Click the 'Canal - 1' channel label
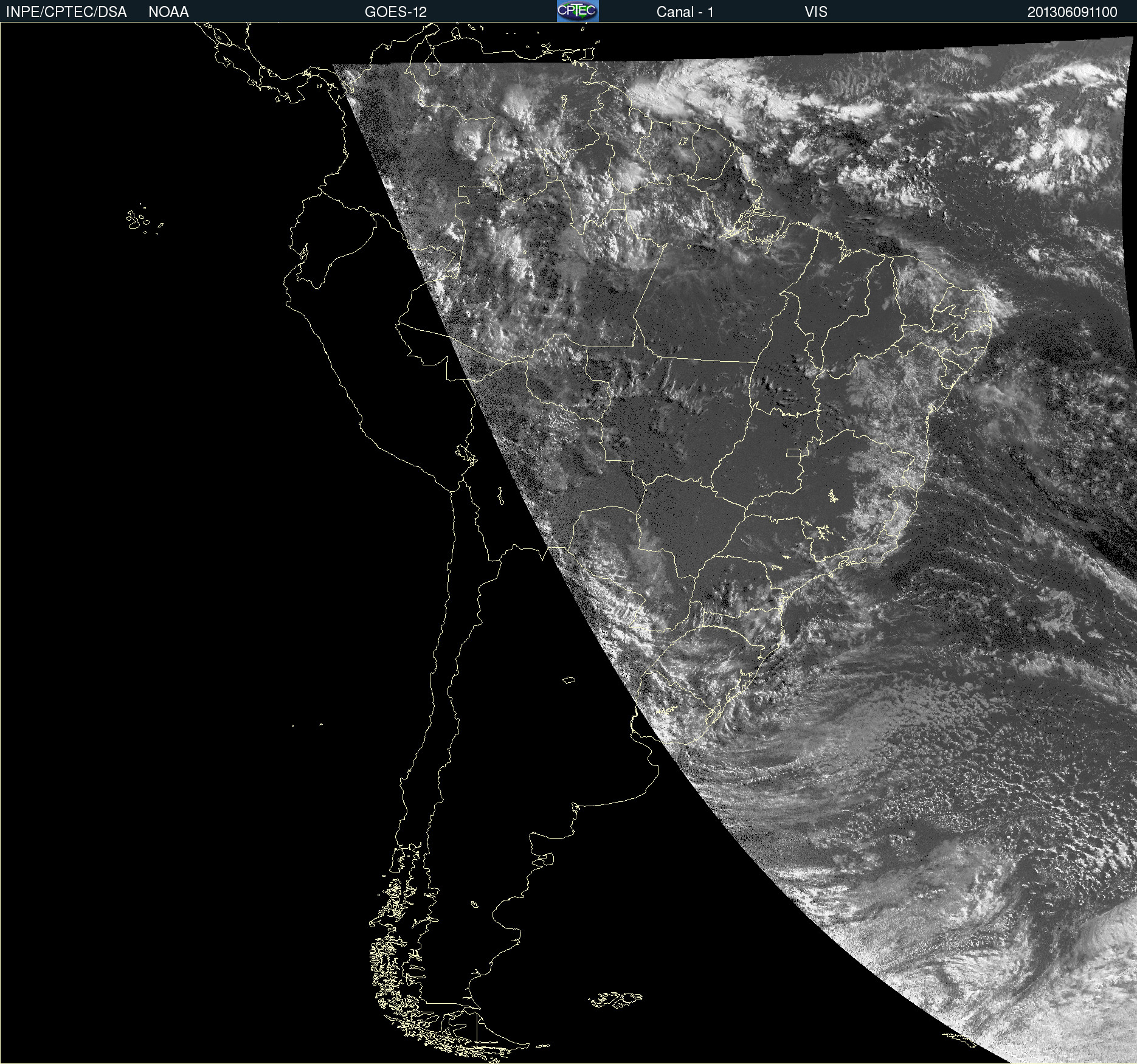The width and height of the screenshot is (1137, 1064). [x=685, y=12]
